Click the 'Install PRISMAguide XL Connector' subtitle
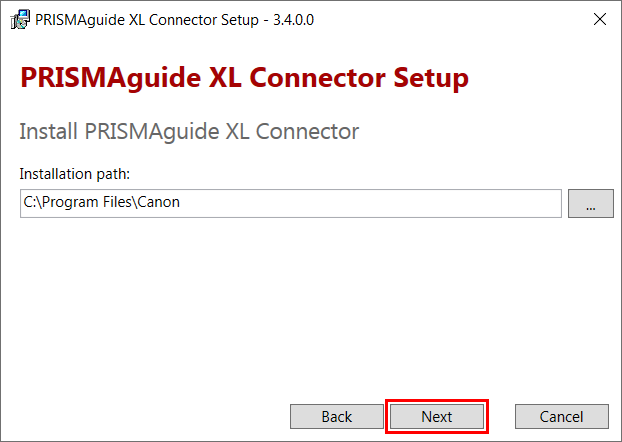This screenshot has width=622, height=442. click(x=189, y=132)
